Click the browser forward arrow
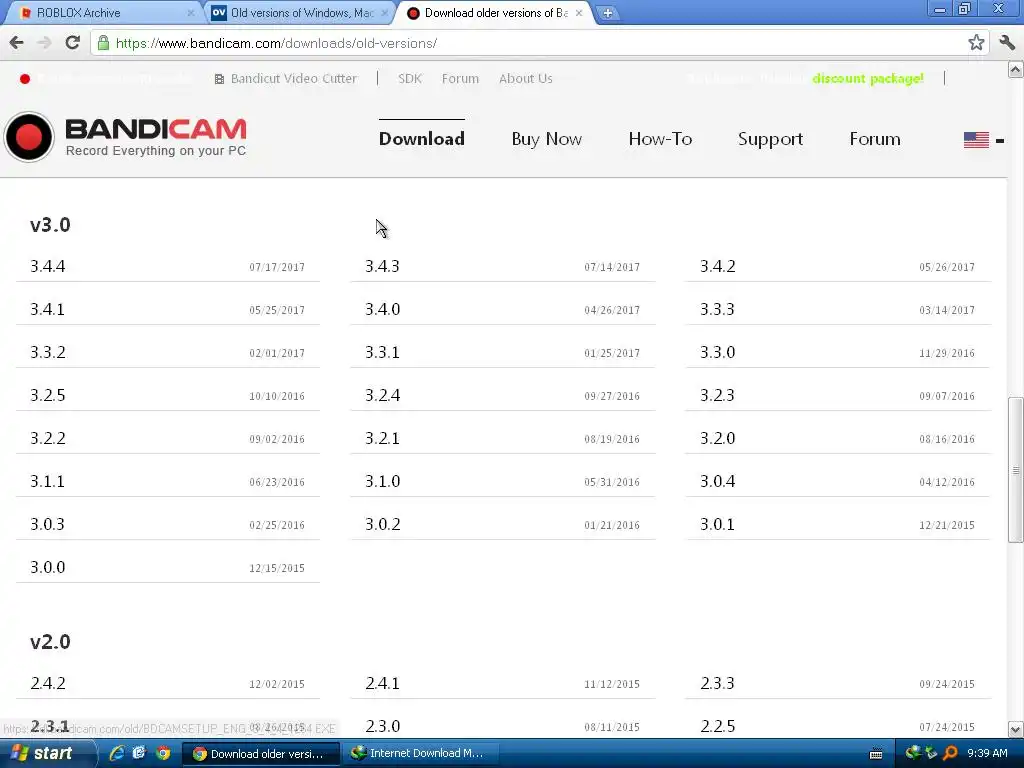This screenshot has width=1024, height=768. click(x=44, y=43)
